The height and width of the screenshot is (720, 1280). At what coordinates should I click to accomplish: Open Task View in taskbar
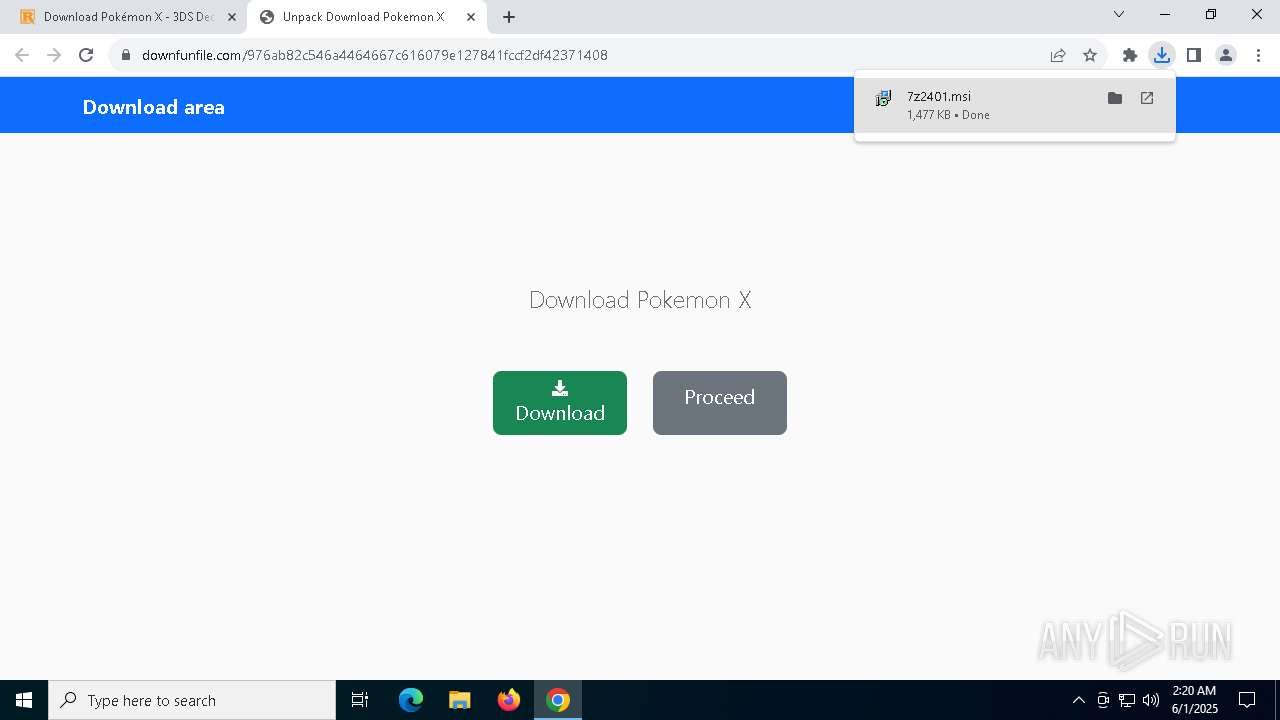(x=360, y=700)
